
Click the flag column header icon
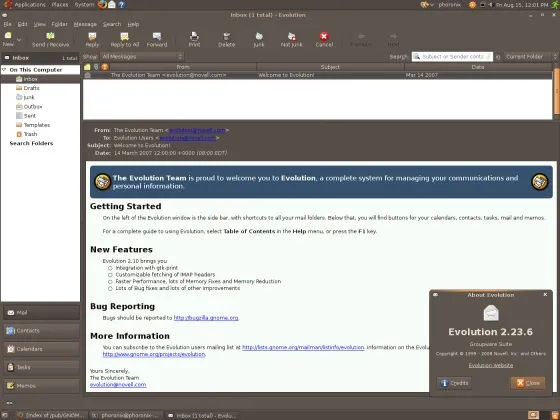105,67
